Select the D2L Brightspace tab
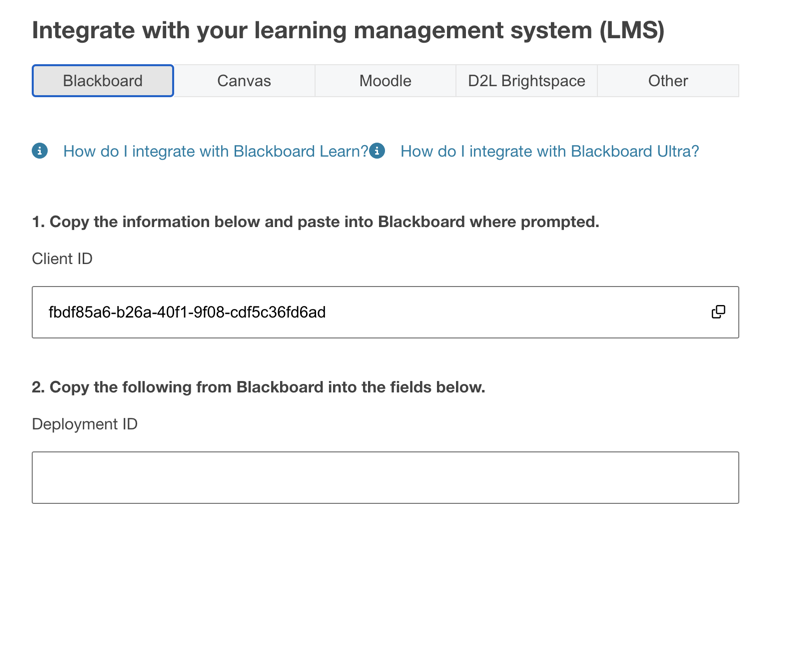Viewport: 800px width, 649px height. [x=526, y=81]
